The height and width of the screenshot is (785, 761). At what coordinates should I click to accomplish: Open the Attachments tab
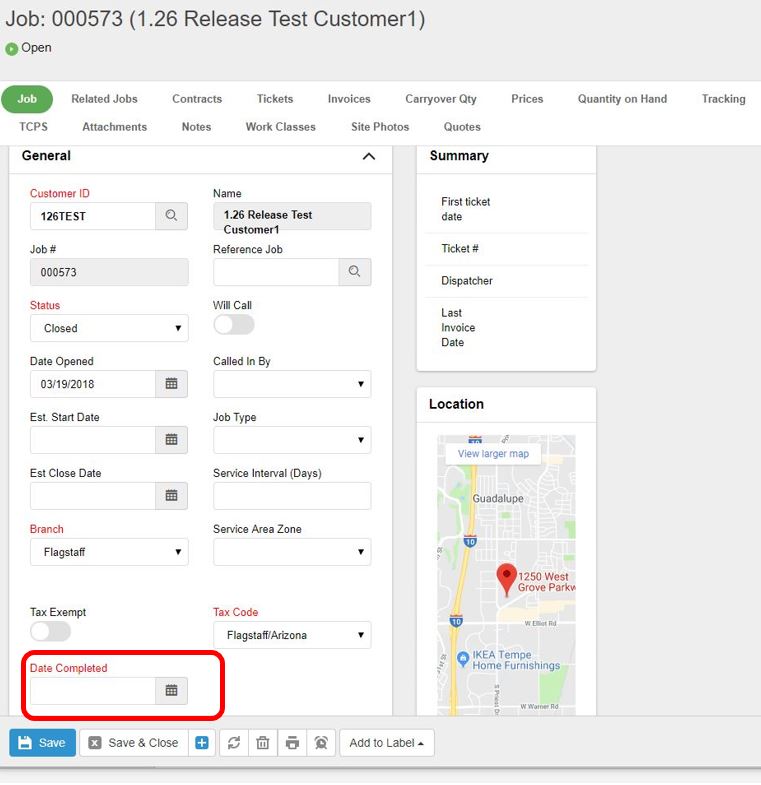(x=115, y=127)
